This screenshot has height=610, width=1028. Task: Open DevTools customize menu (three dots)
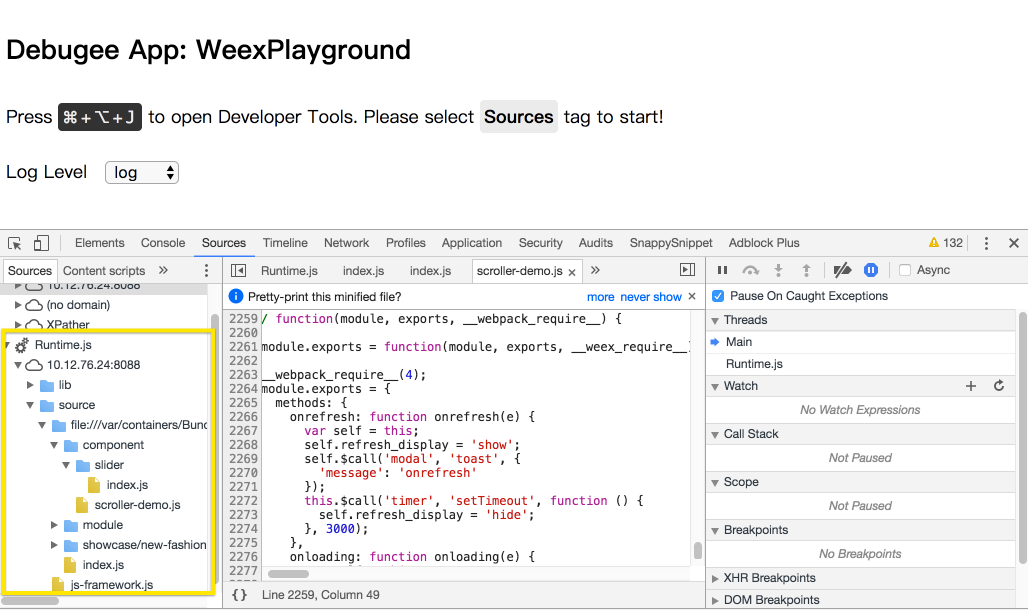[986, 243]
